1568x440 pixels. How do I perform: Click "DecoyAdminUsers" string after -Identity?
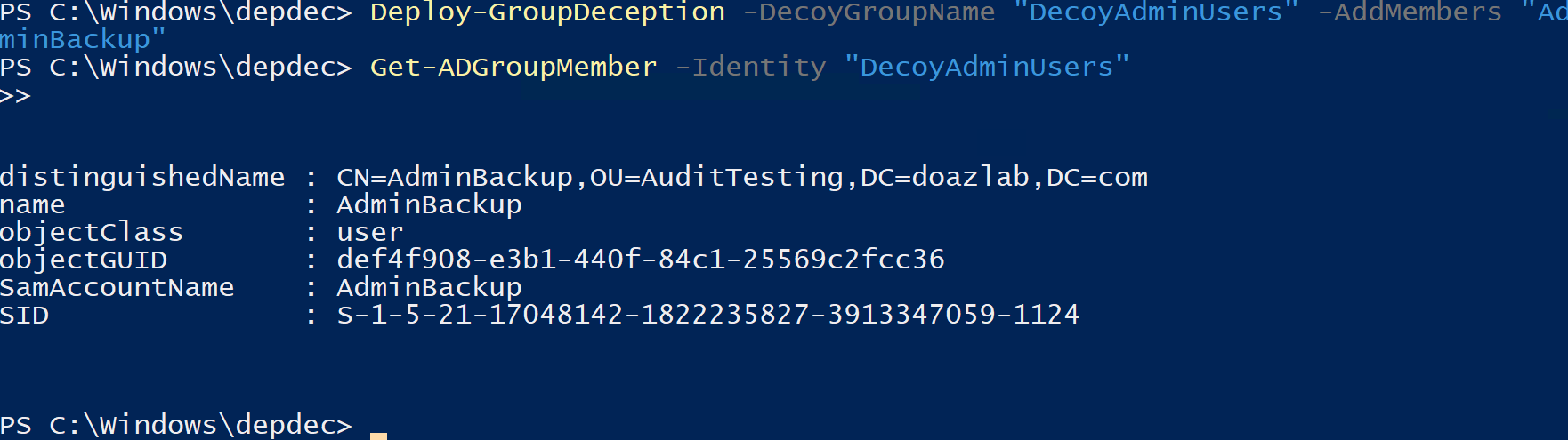pos(986,67)
